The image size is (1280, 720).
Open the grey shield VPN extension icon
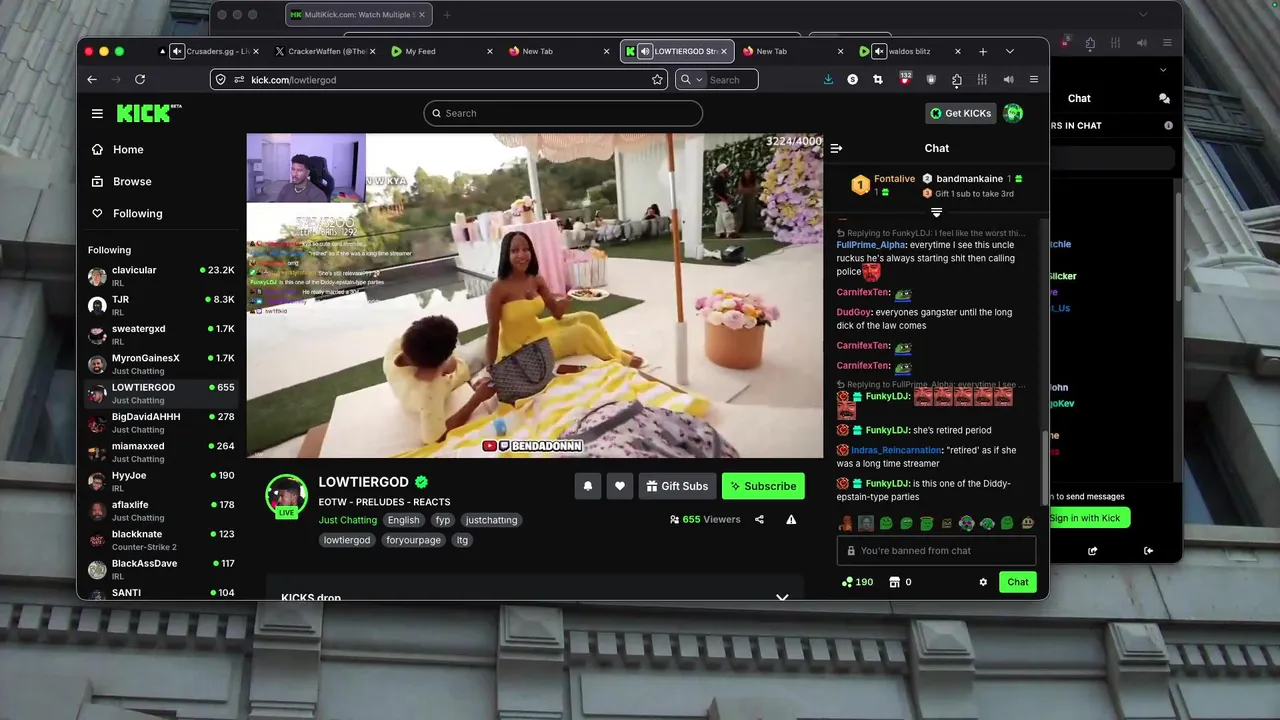click(x=931, y=79)
